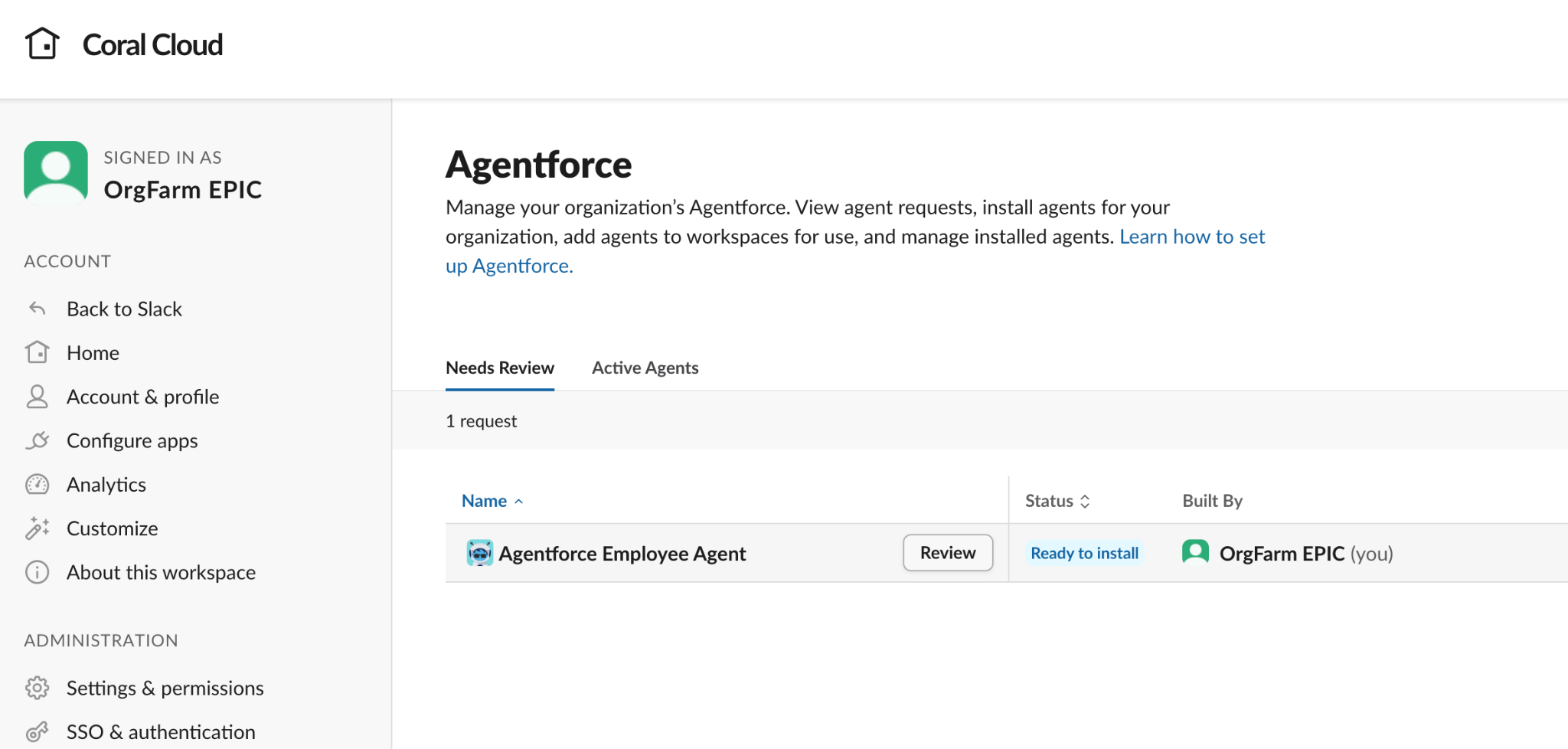Click the About this workspace info icon
1568x749 pixels.
(x=37, y=572)
